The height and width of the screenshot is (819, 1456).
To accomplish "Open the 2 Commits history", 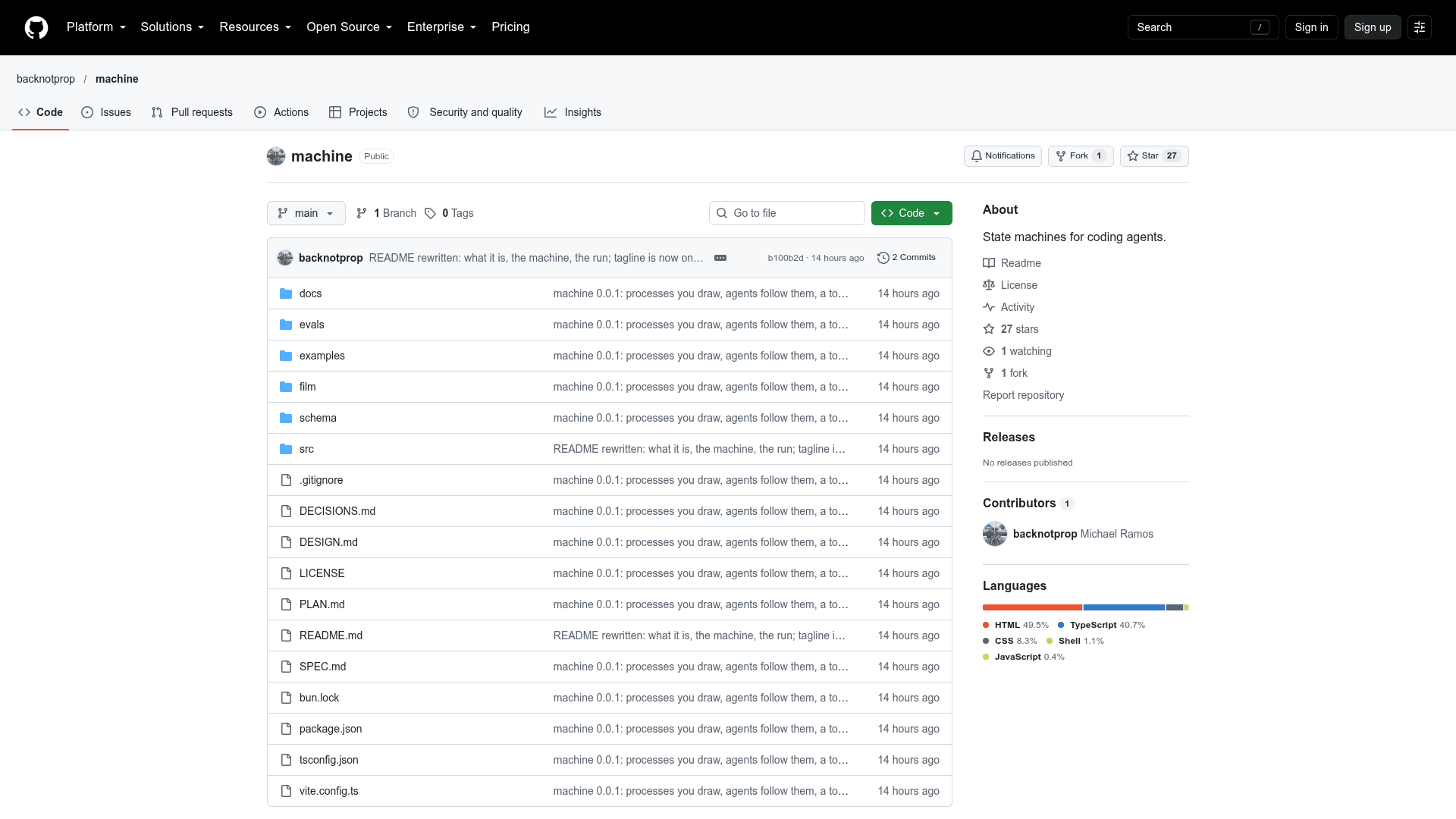I will 906,258.
